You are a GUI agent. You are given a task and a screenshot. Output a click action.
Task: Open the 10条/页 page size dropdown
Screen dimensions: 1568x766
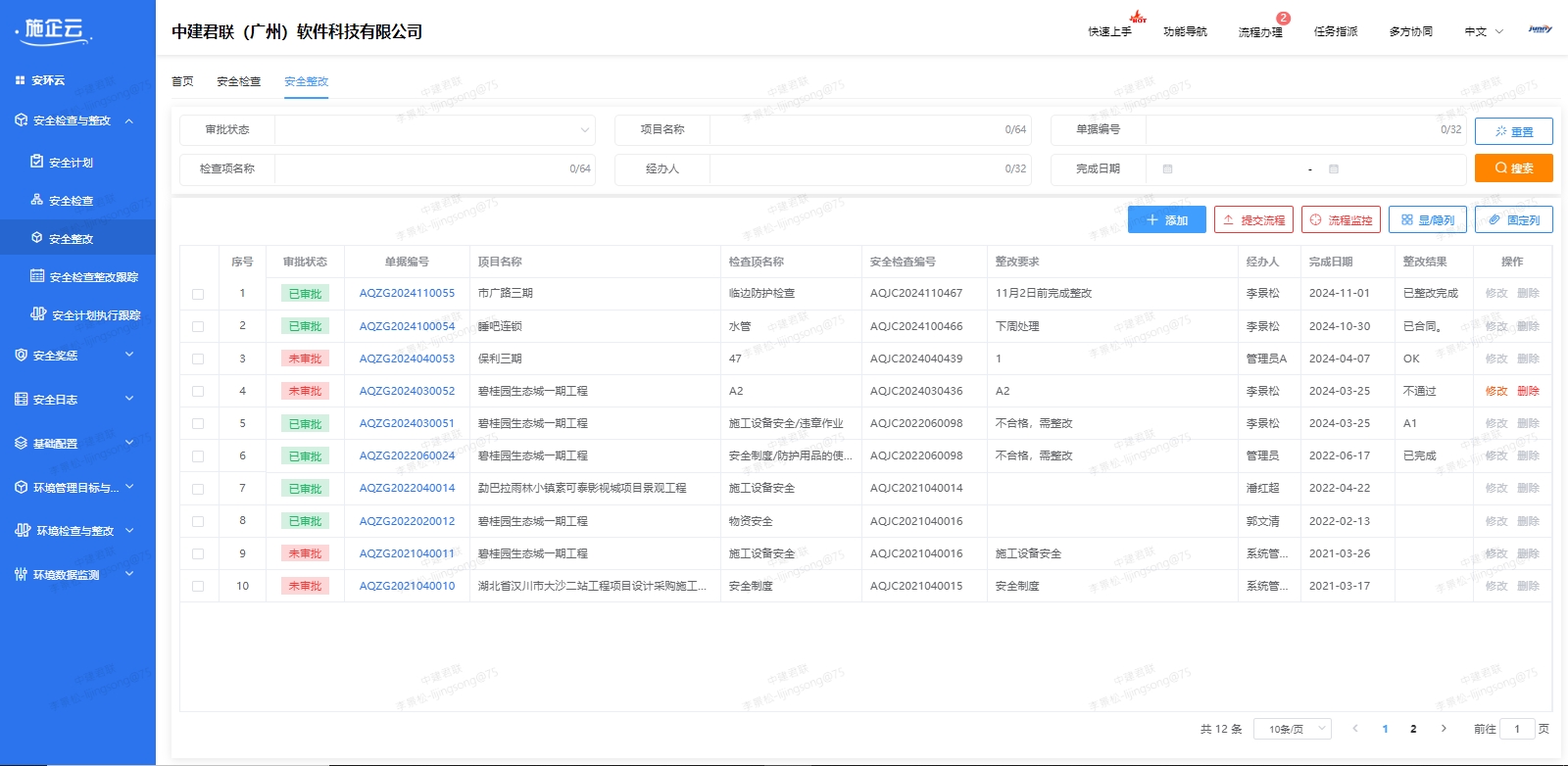point(1293,729)
